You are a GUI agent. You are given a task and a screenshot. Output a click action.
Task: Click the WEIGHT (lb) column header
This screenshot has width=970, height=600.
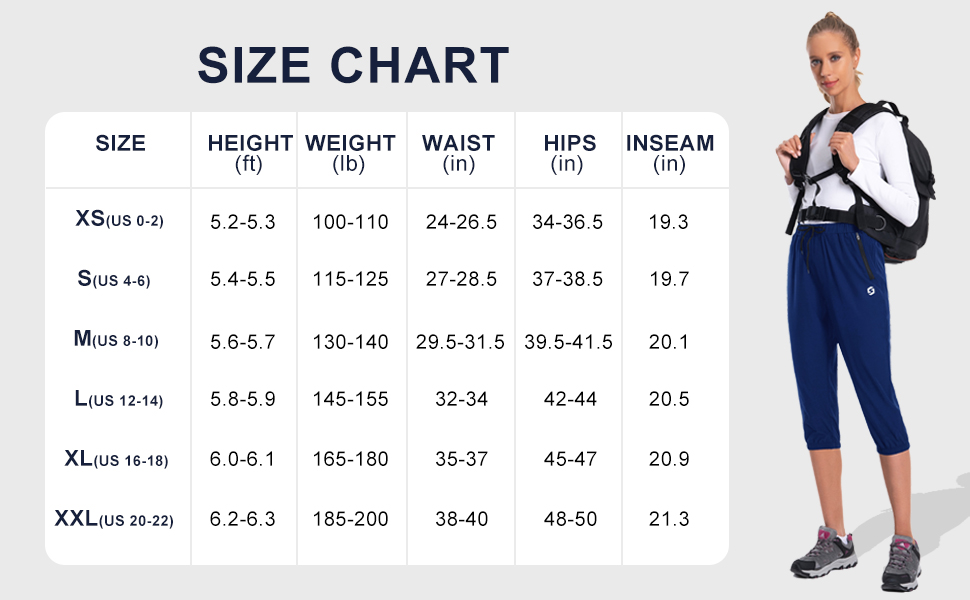pyautogui.click(x=350, y=153)
